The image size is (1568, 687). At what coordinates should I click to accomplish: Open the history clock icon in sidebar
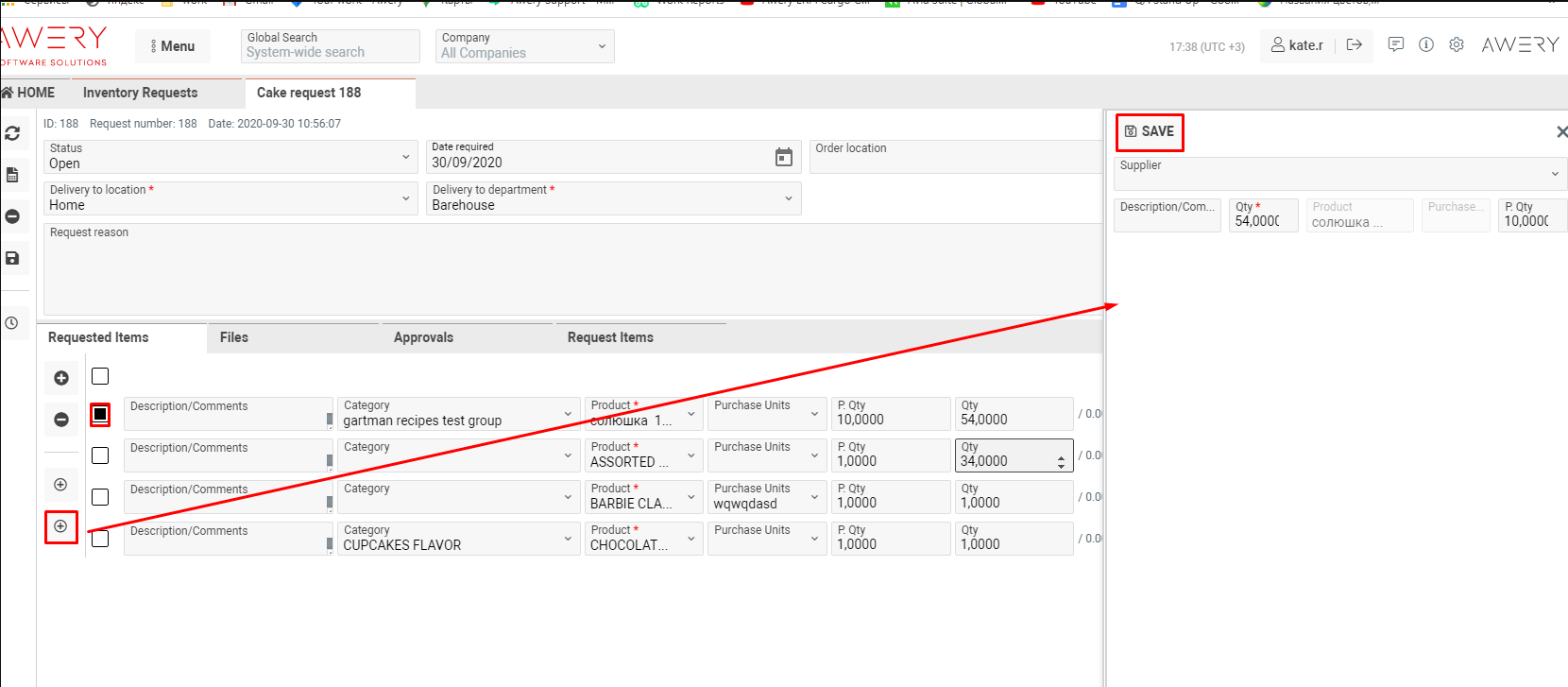tap(11, 323)
